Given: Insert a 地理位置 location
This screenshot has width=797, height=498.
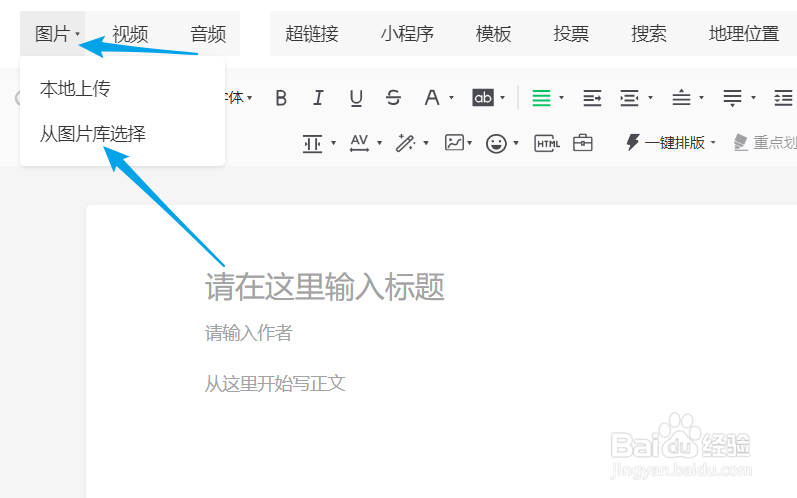Looking at the screenshot, I should click(744, 34).
